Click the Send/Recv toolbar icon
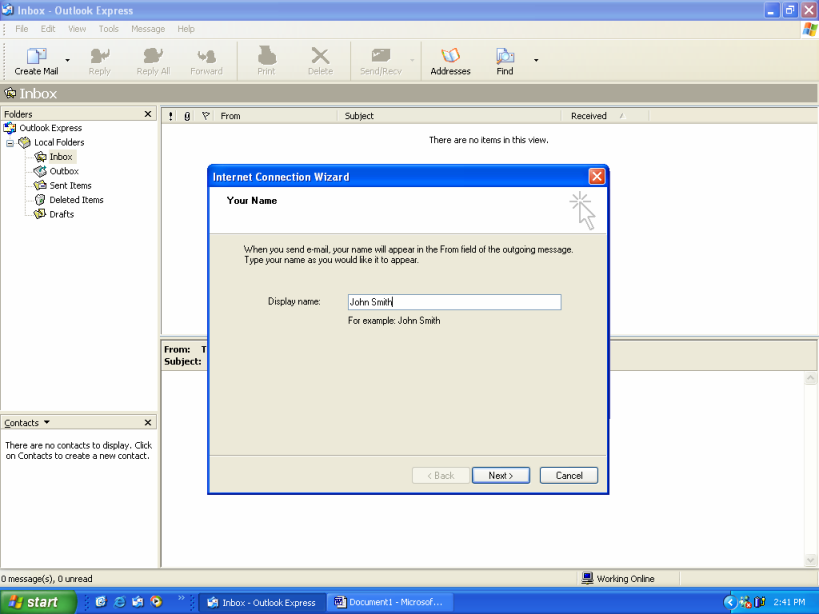This screenshot has height=614, width=819. pyautogui.click(x=381, y=55)
